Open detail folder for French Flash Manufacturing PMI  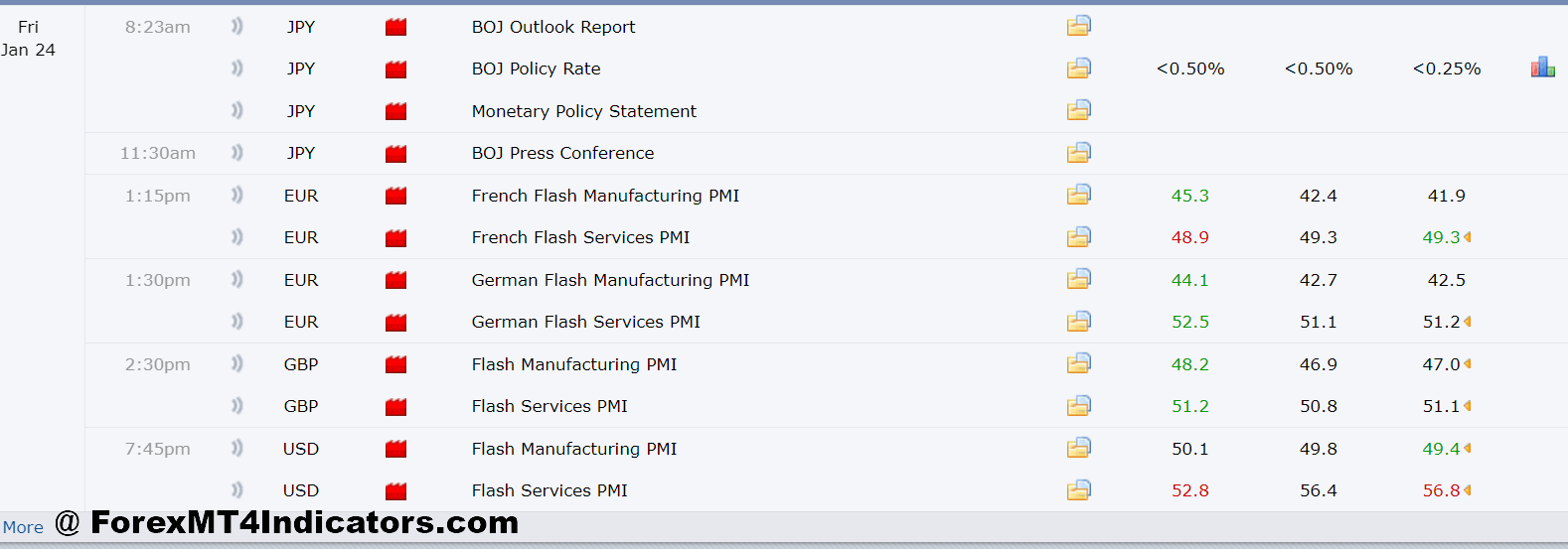pos(1078,196)
